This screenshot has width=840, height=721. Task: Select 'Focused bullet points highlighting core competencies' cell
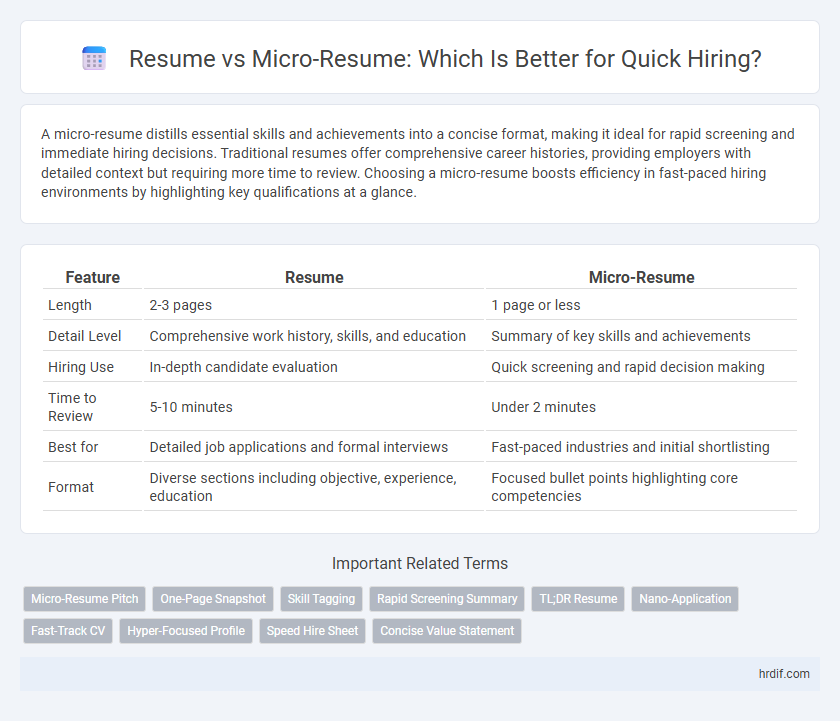click(641, 487)
